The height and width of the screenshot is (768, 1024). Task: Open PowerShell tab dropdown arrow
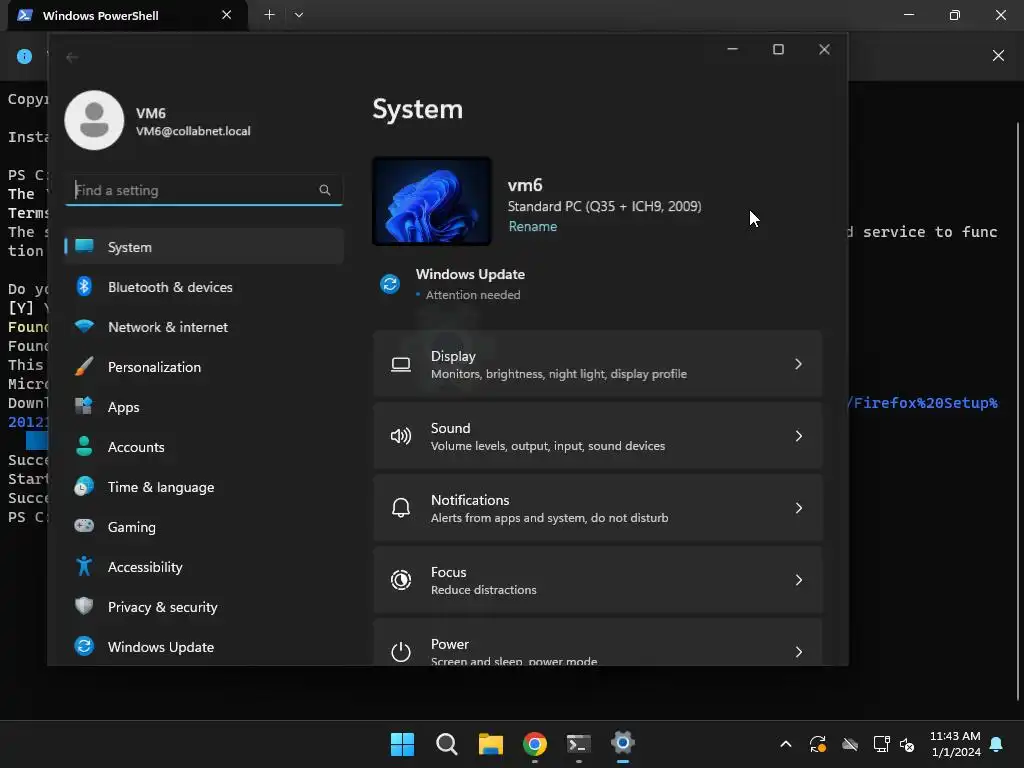click(298, 14)
